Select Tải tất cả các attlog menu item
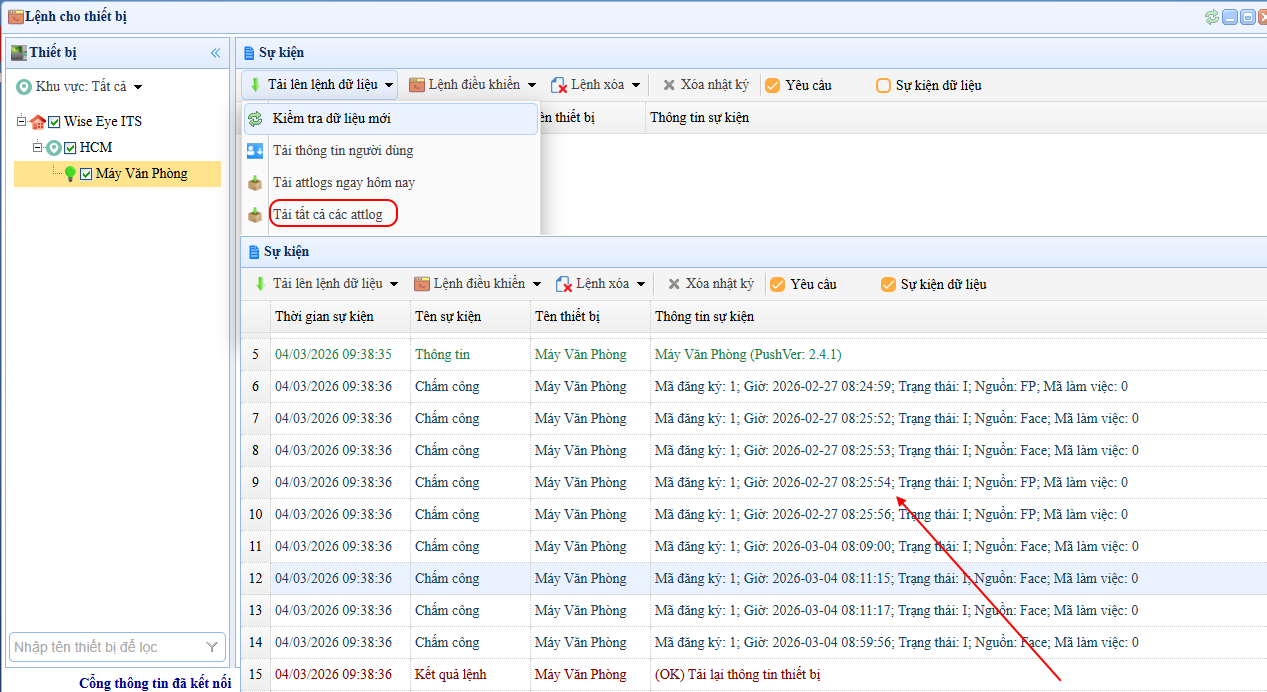This screenshot has width=1267, height=692. [x=328, y=214]
